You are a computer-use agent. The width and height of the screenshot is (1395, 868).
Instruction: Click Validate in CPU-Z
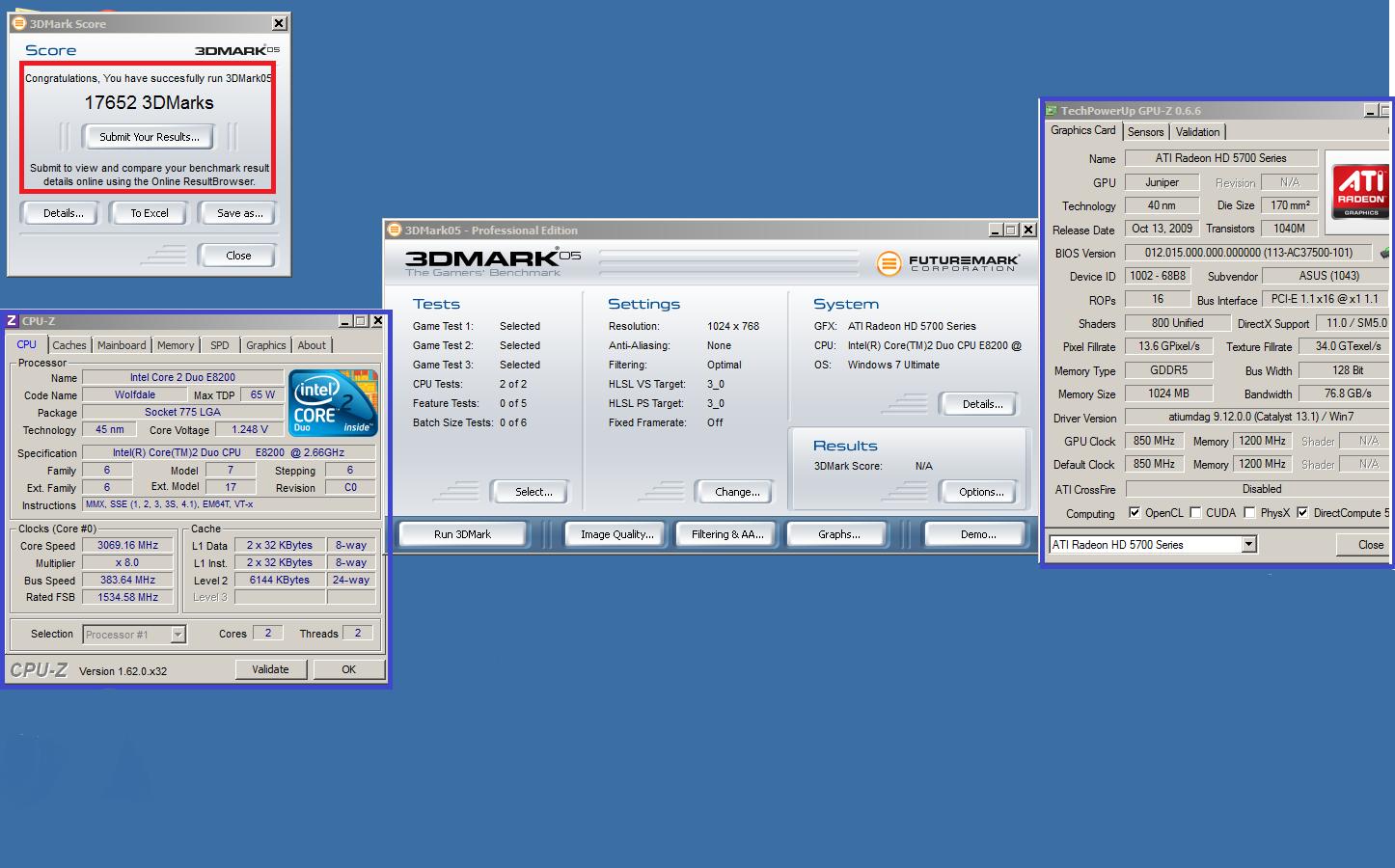point(270,669)
